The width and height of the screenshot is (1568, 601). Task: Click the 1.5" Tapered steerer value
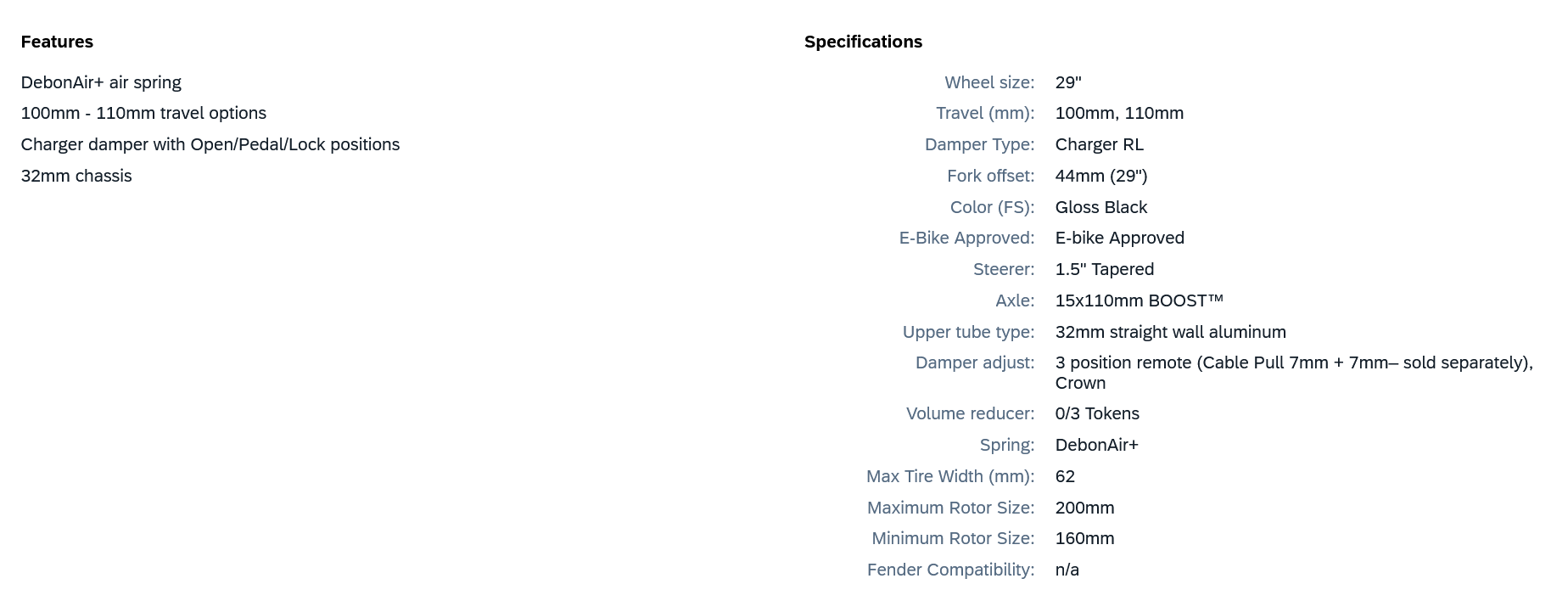pos(1104,269)
